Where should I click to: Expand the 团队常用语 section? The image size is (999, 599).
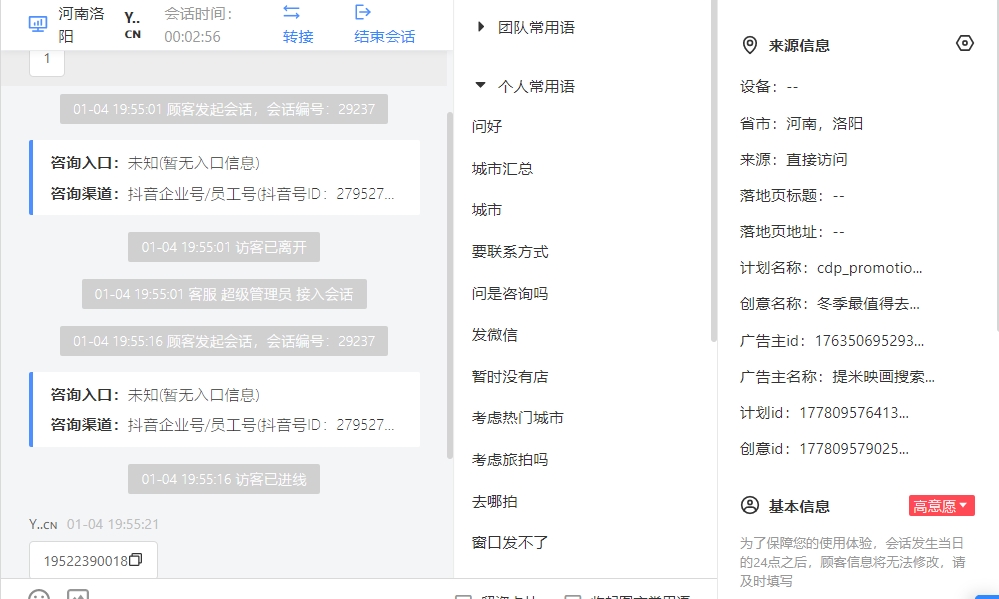[x=481, y=27]
